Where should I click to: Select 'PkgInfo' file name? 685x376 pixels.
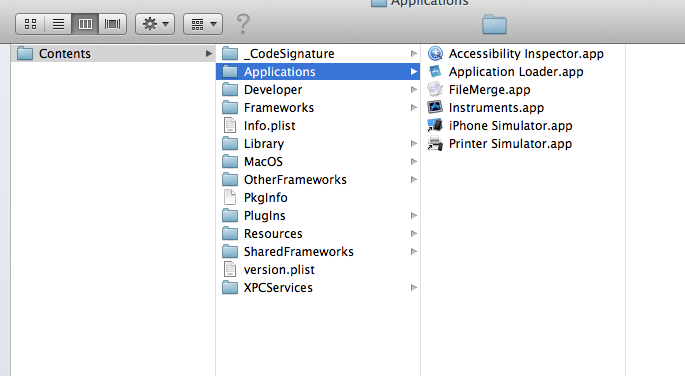[x=266, y=197]
